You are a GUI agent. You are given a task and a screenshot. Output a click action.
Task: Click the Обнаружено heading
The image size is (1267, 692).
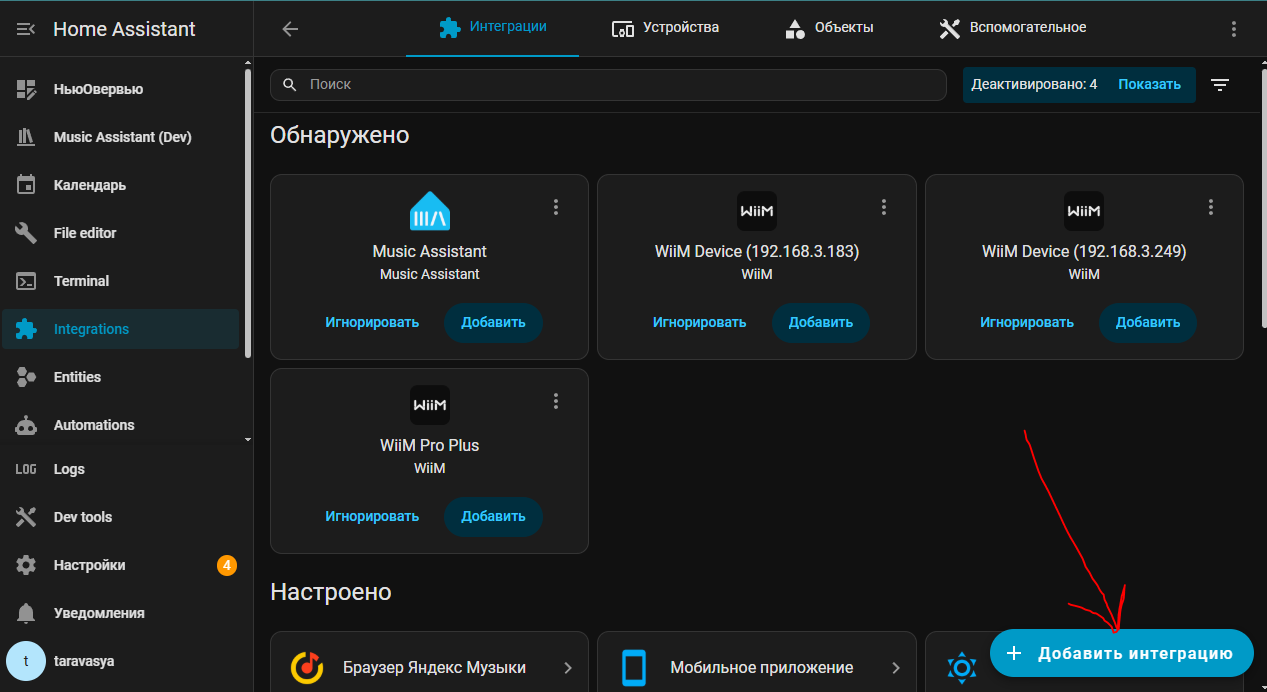(x=340, y=135)
